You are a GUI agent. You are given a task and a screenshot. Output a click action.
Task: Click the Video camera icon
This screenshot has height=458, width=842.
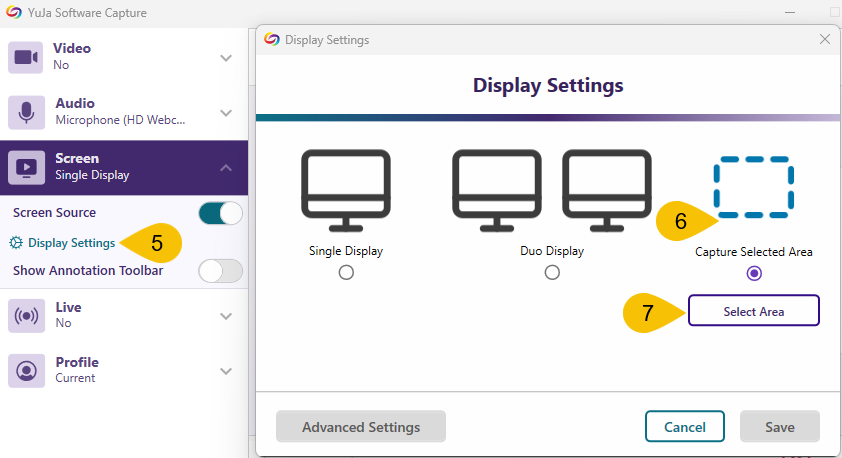[26, 57]
